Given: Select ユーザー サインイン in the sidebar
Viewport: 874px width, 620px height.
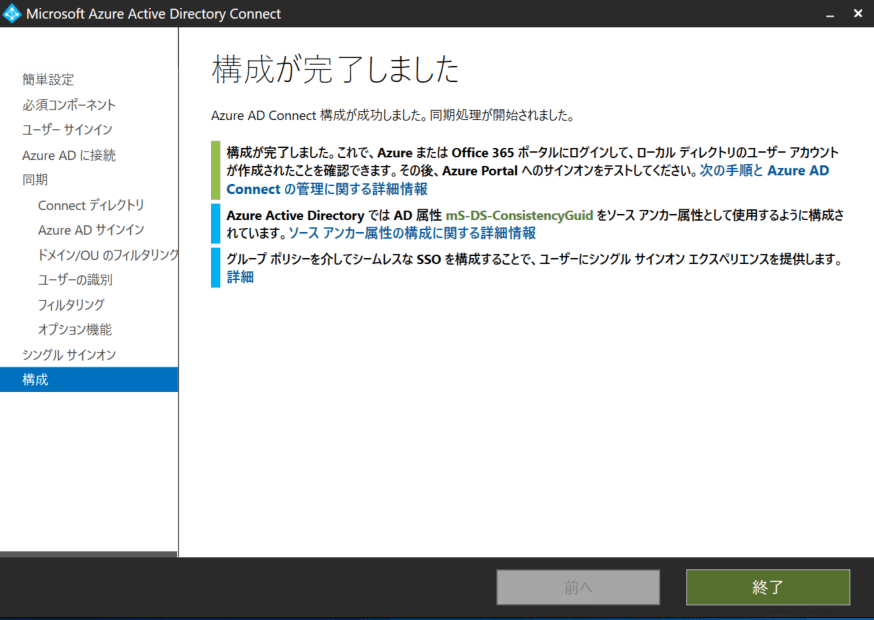Looking at the screenshot, I should coord(67,130).
